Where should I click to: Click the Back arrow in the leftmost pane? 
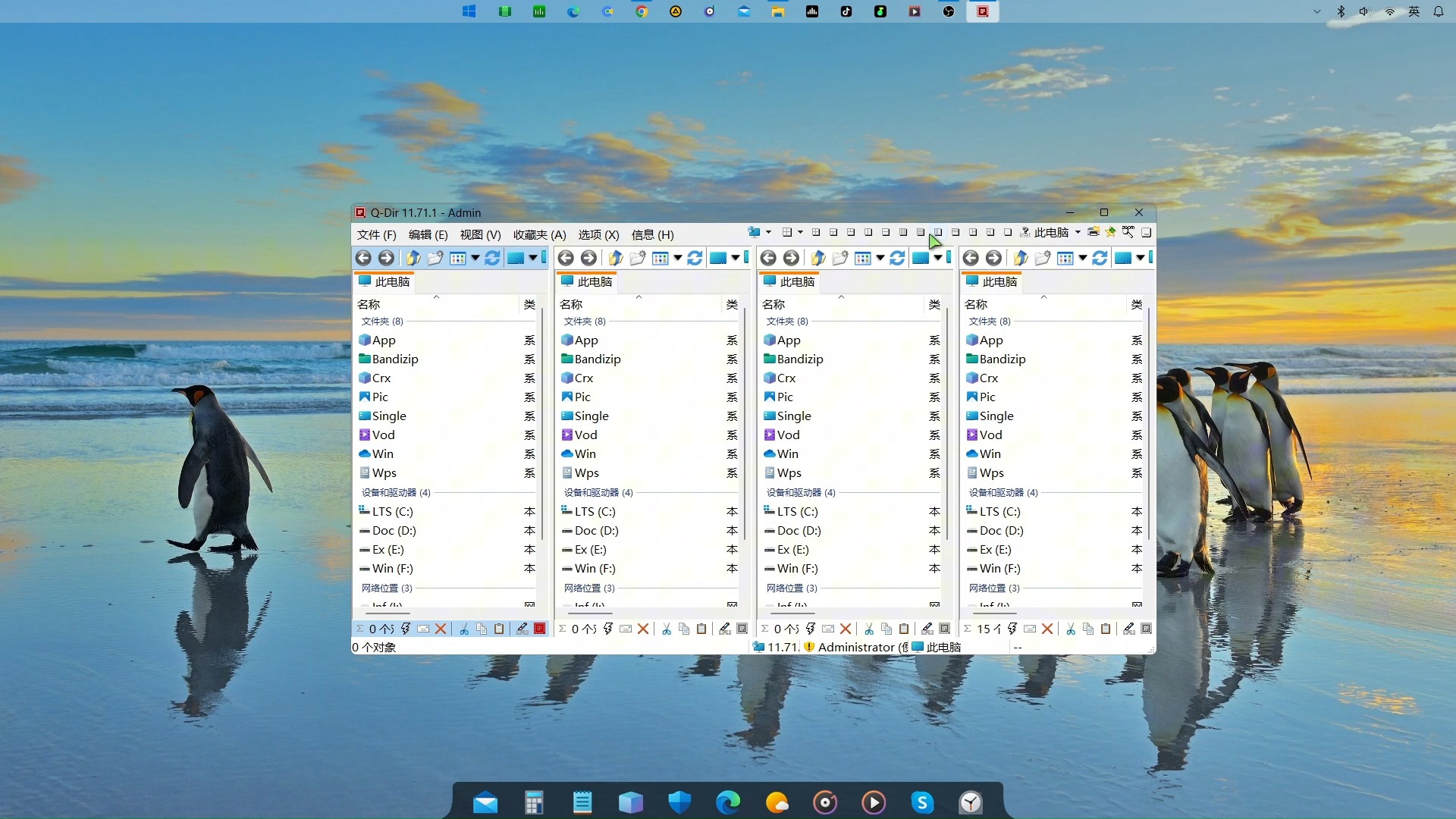pos(363,258)
